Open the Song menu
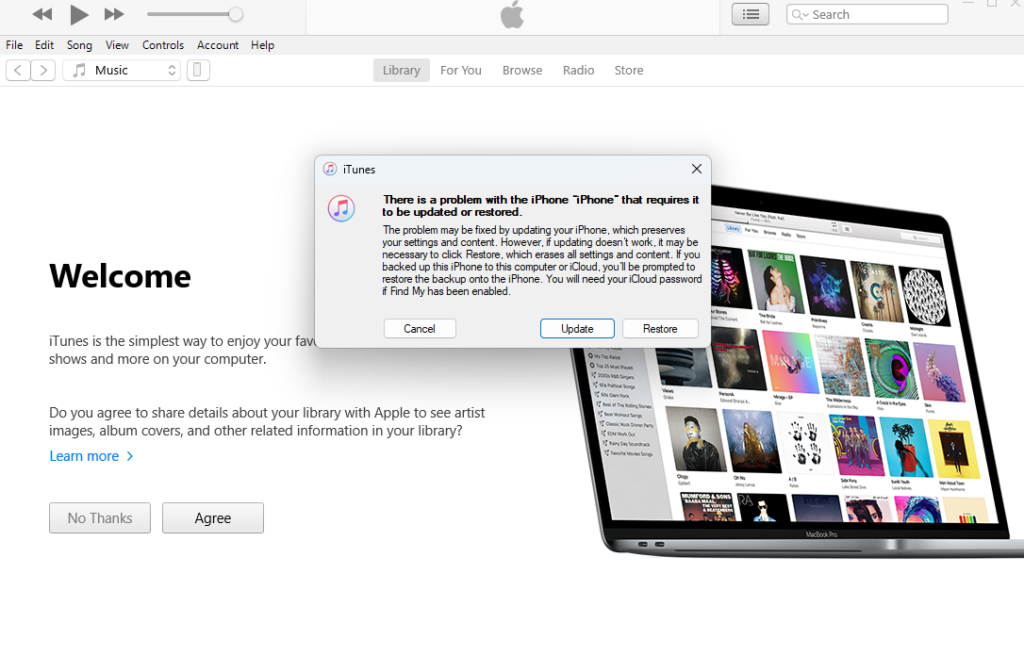This screenshot has height=672, width=1024. click(x=79, y=45)
